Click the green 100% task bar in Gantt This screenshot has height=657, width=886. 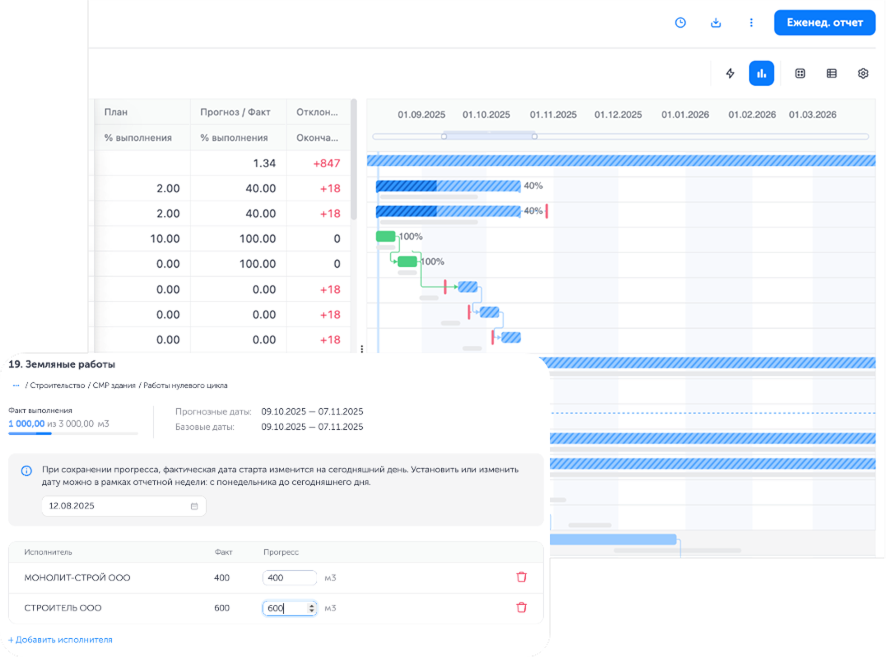point(386,236)
